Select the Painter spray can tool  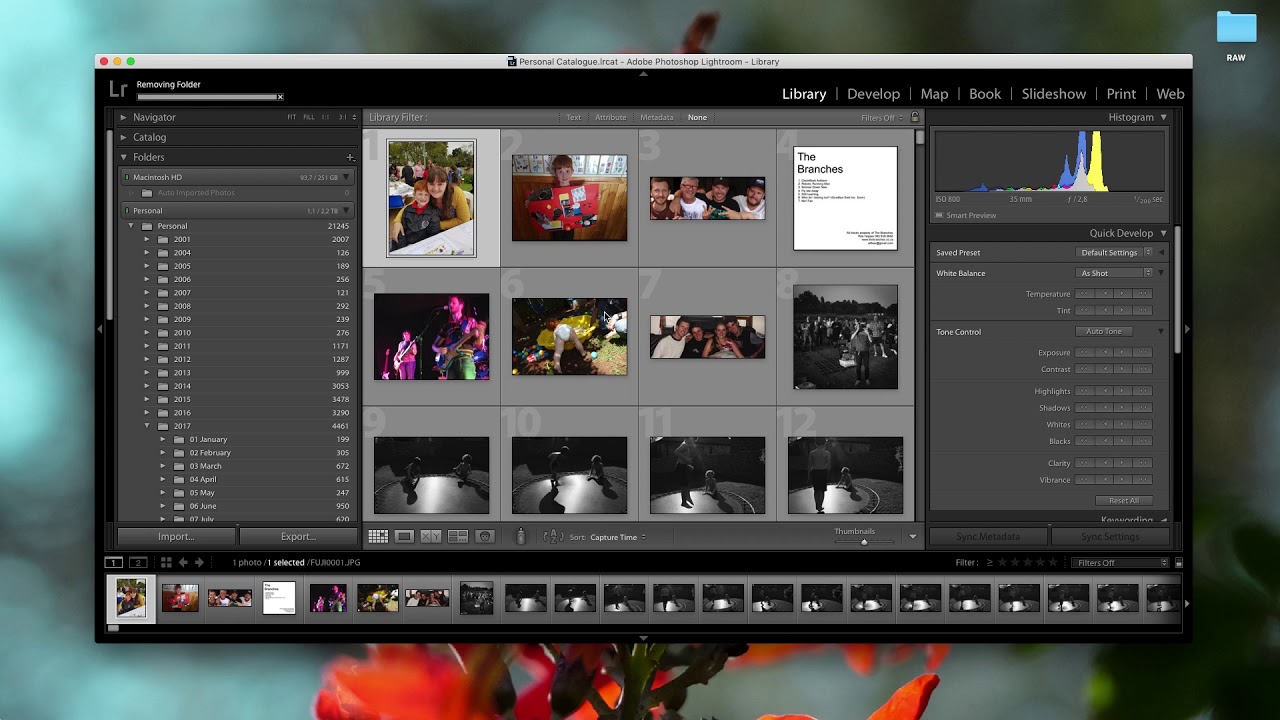[x=520, y=537]
